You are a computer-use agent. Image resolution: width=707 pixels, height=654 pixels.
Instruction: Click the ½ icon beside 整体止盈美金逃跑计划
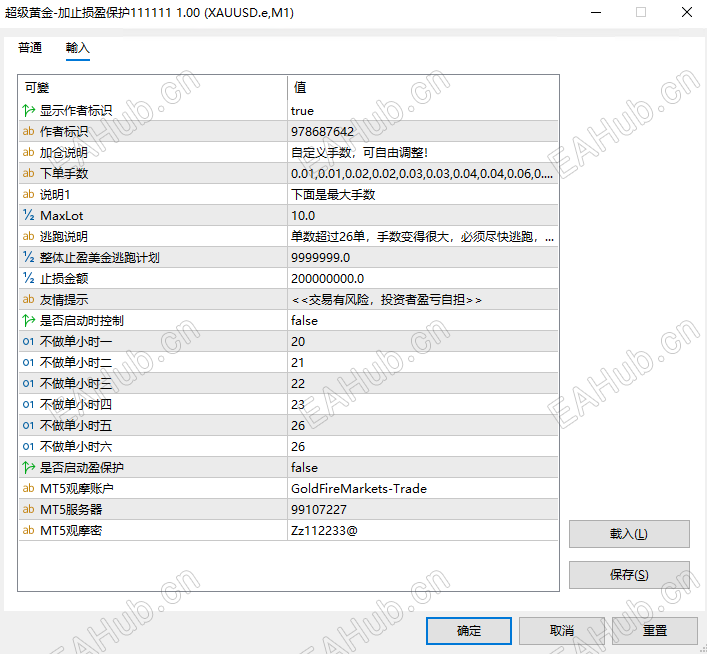click(x=28, y=257)
